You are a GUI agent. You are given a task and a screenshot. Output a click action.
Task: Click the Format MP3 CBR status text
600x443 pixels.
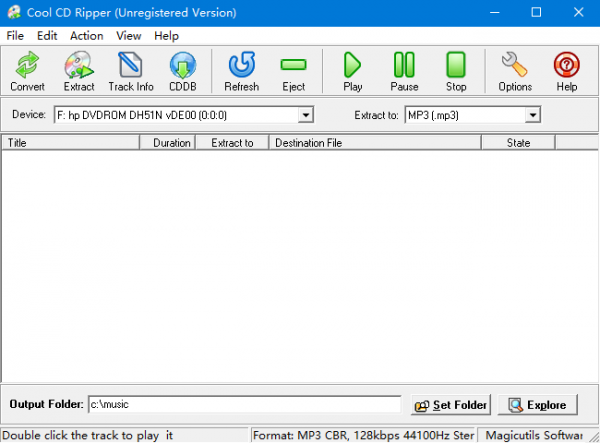click(x=363, y=435)
